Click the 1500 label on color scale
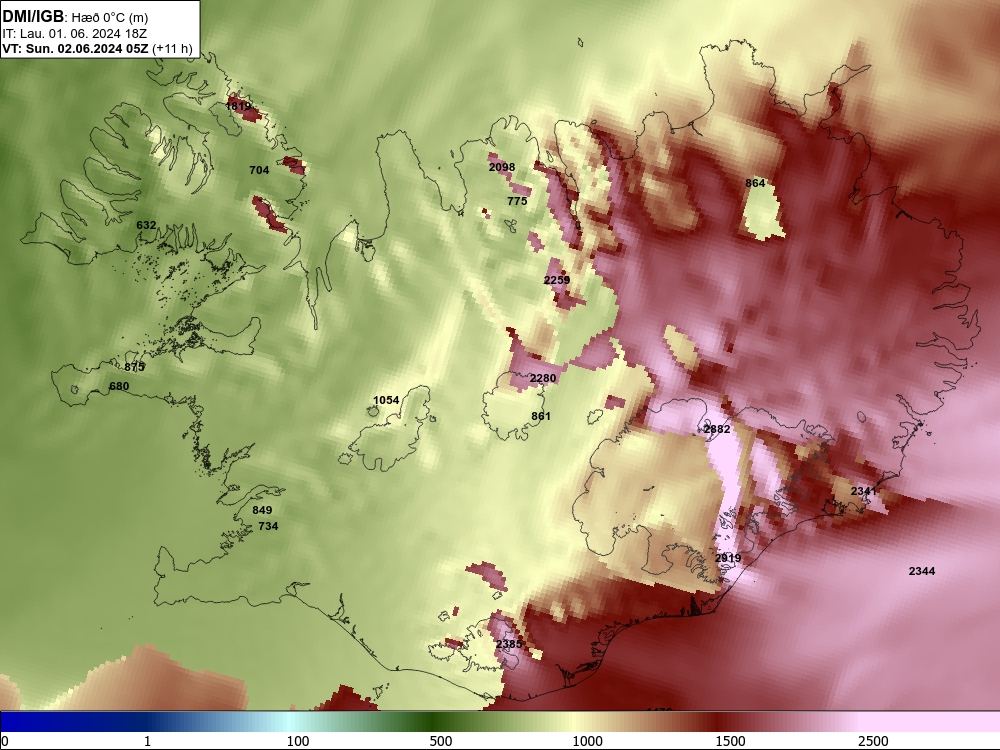1000x750 pixels. tap(730, 741)
